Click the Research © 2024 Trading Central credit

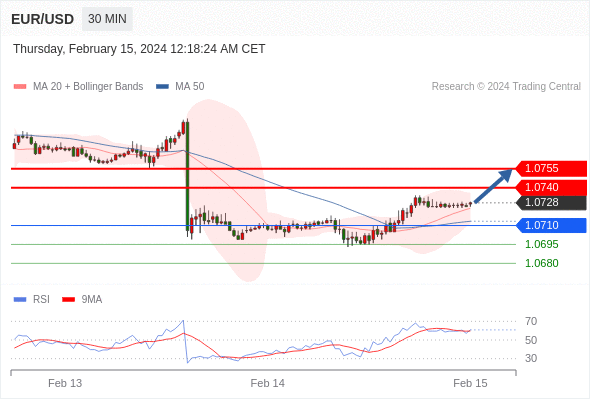506,87
